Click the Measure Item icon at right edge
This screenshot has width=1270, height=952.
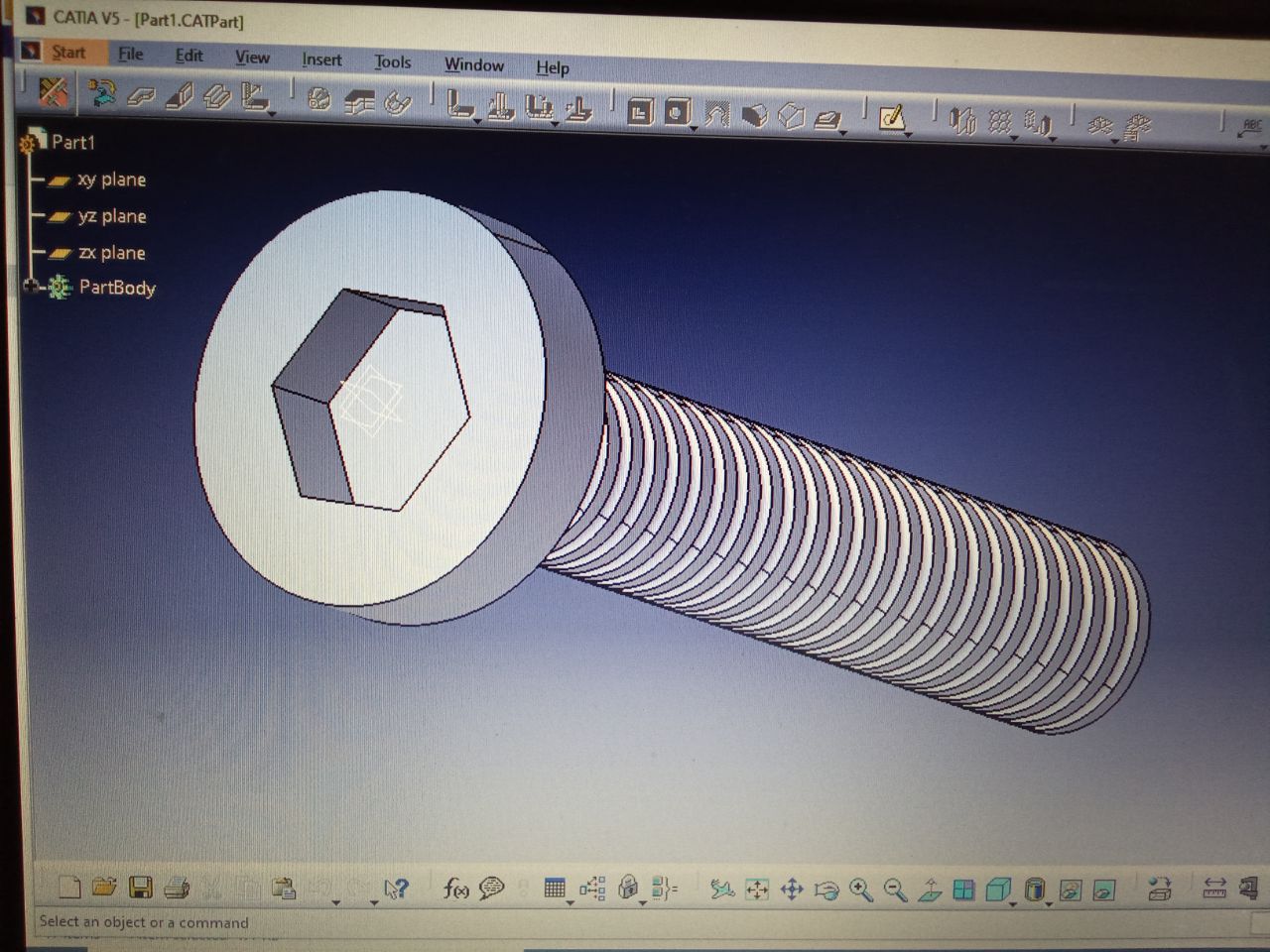click(1248, 887)
